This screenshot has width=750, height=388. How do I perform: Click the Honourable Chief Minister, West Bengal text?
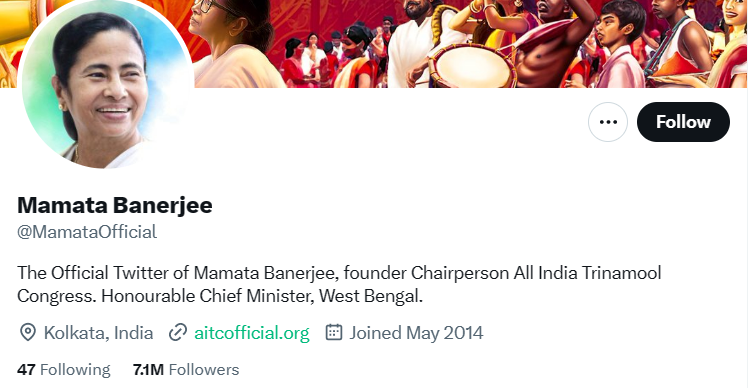point(262,296)
